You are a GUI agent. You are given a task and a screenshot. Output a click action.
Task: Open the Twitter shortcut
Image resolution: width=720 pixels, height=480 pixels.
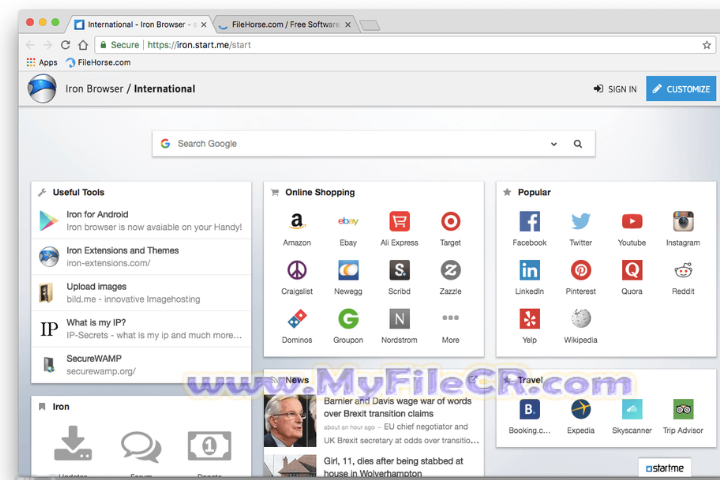[581, 229]
